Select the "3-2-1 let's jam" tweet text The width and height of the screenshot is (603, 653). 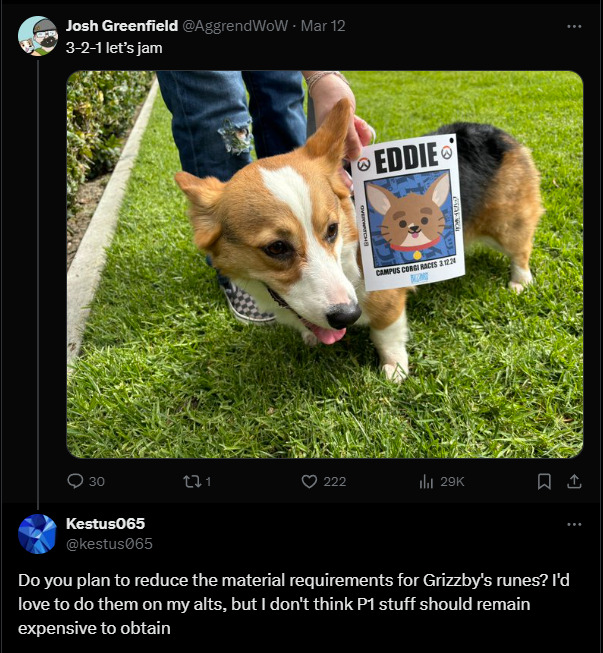pos(114,48)
